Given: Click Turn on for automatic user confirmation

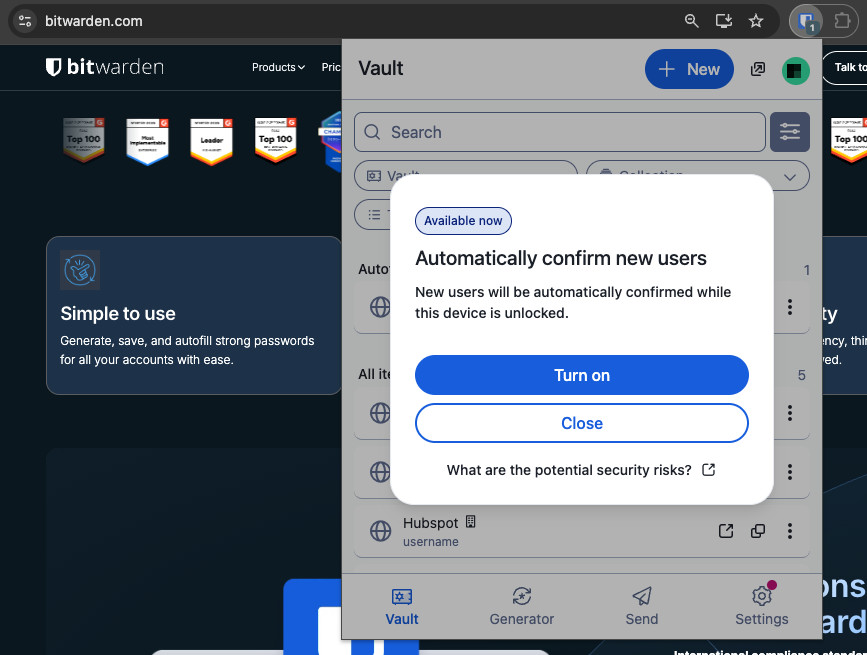Looking at the screenshot, I should (x=581, y=375).
